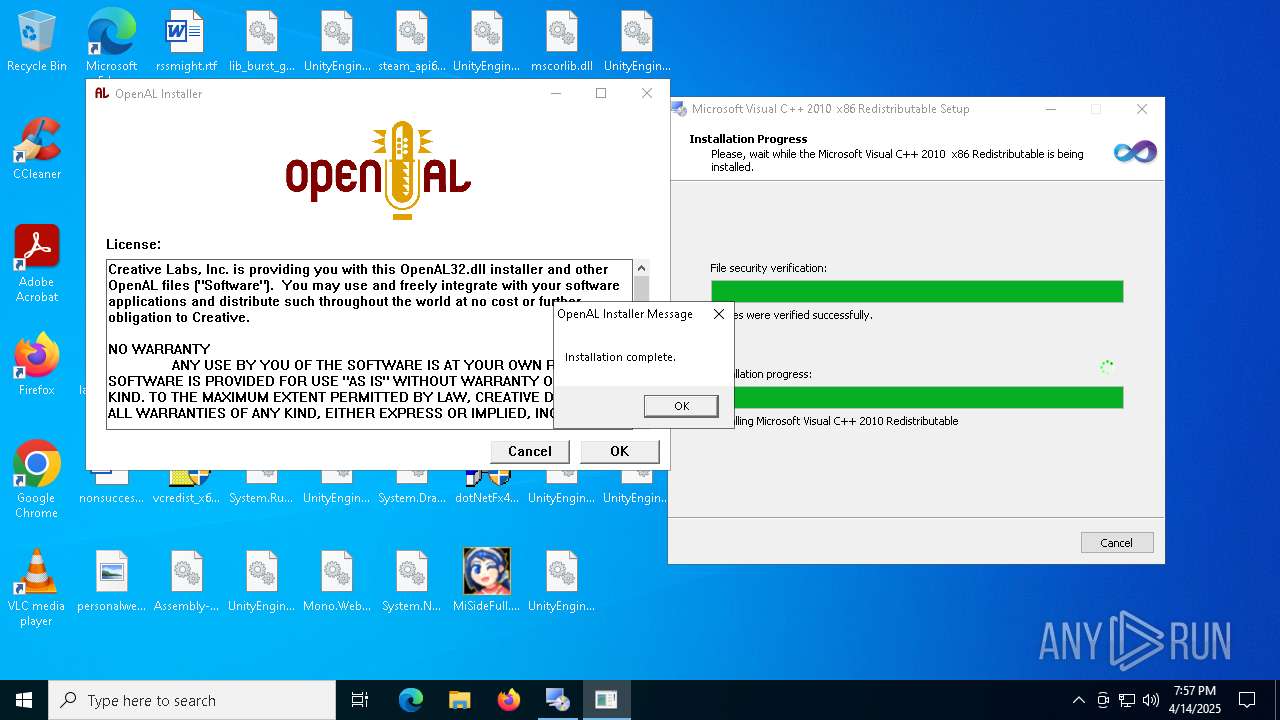Select the System.Ru... file label
Viewport: 1280px width, 720px height.
(x=261, y=498)
